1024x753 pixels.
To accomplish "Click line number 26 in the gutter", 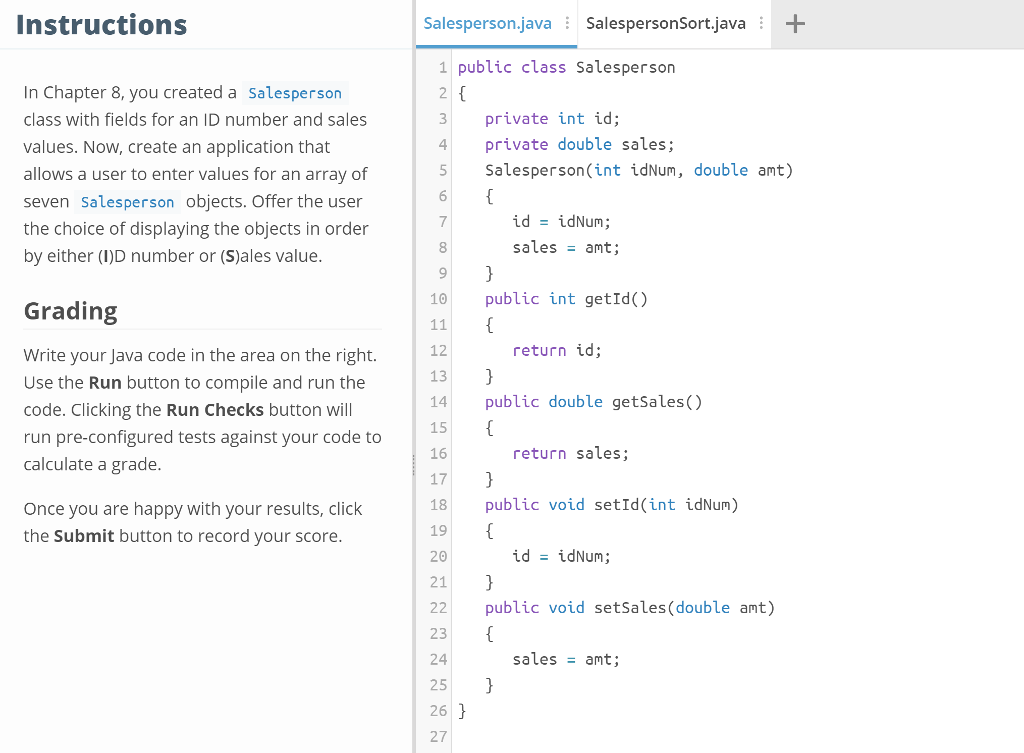I will [x=438, y=711].
